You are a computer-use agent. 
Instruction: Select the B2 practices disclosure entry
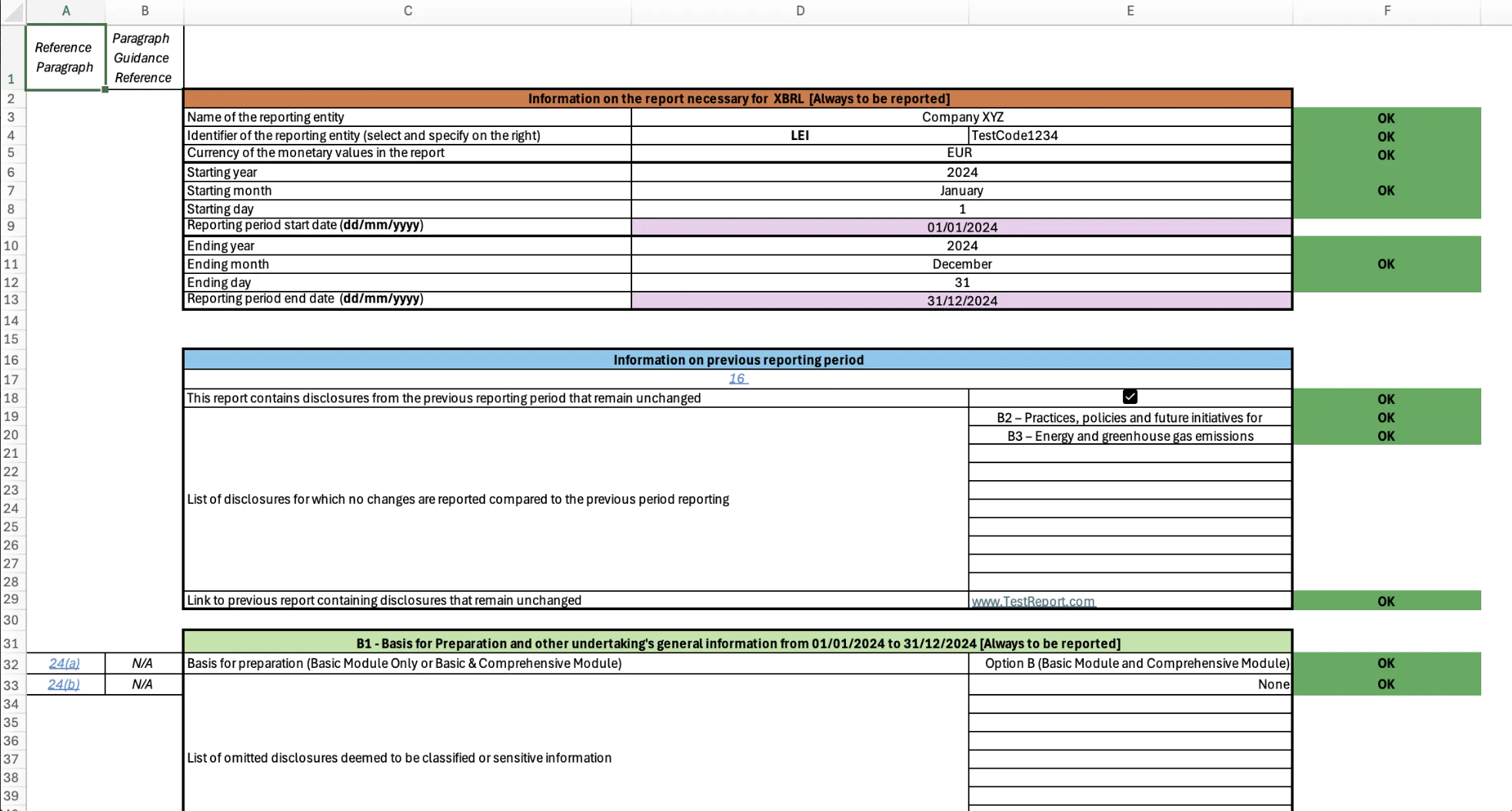click(x=1129, y=417)
